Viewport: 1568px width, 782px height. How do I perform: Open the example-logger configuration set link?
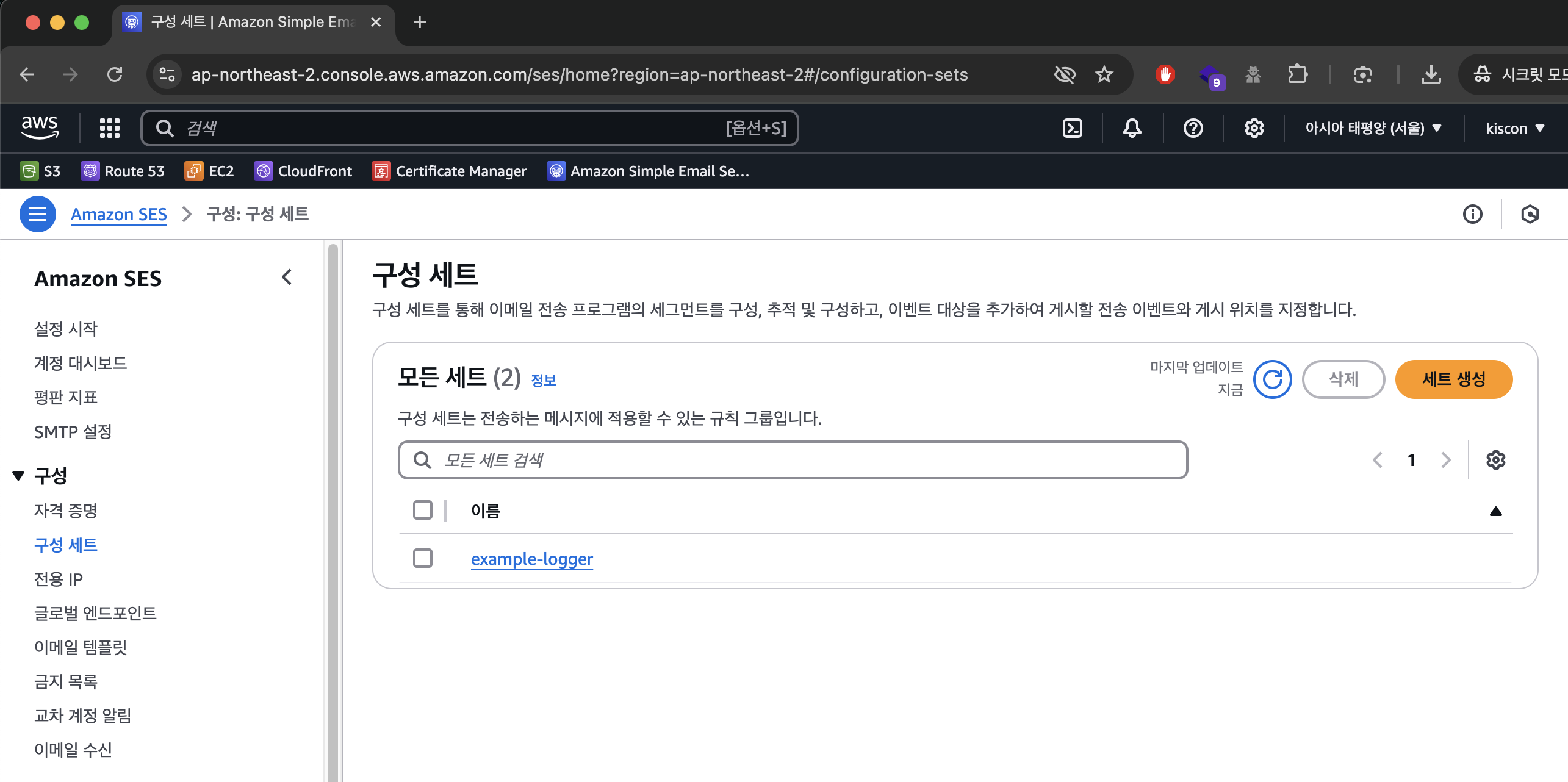pos(531,559)
